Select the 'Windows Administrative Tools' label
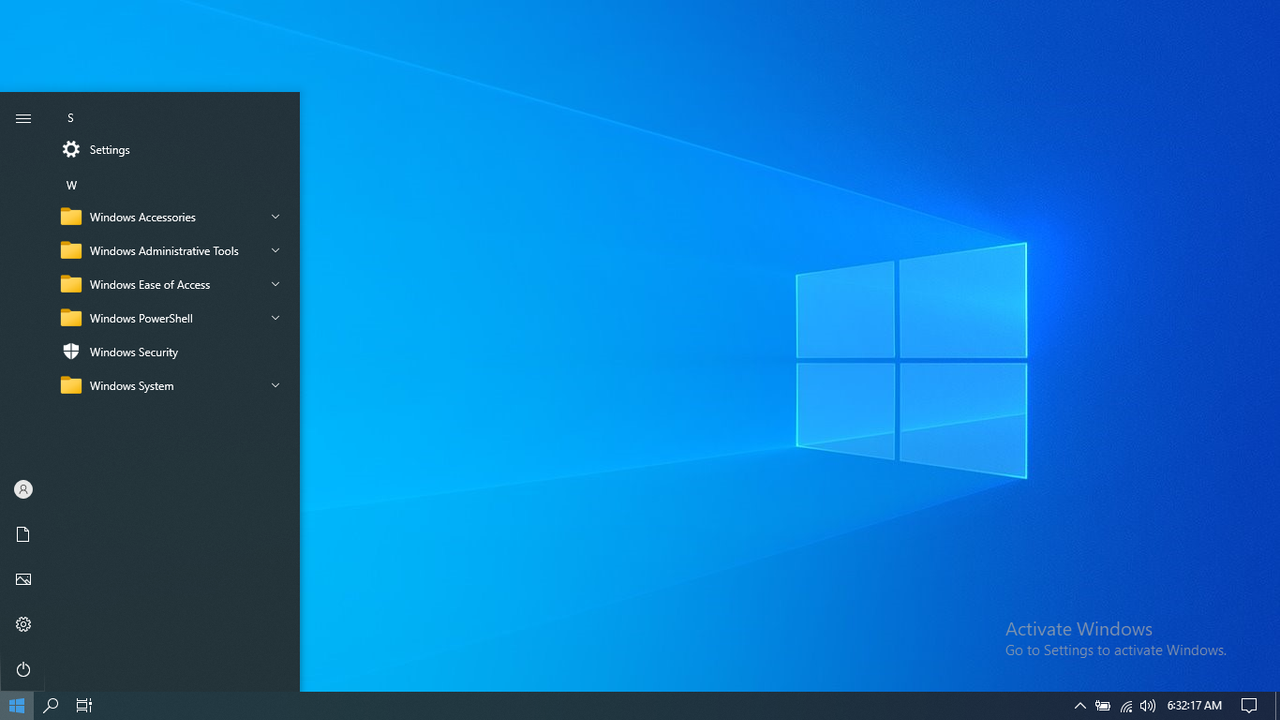The width and height of the screenshot is (1280, 720). pos(164,251)
